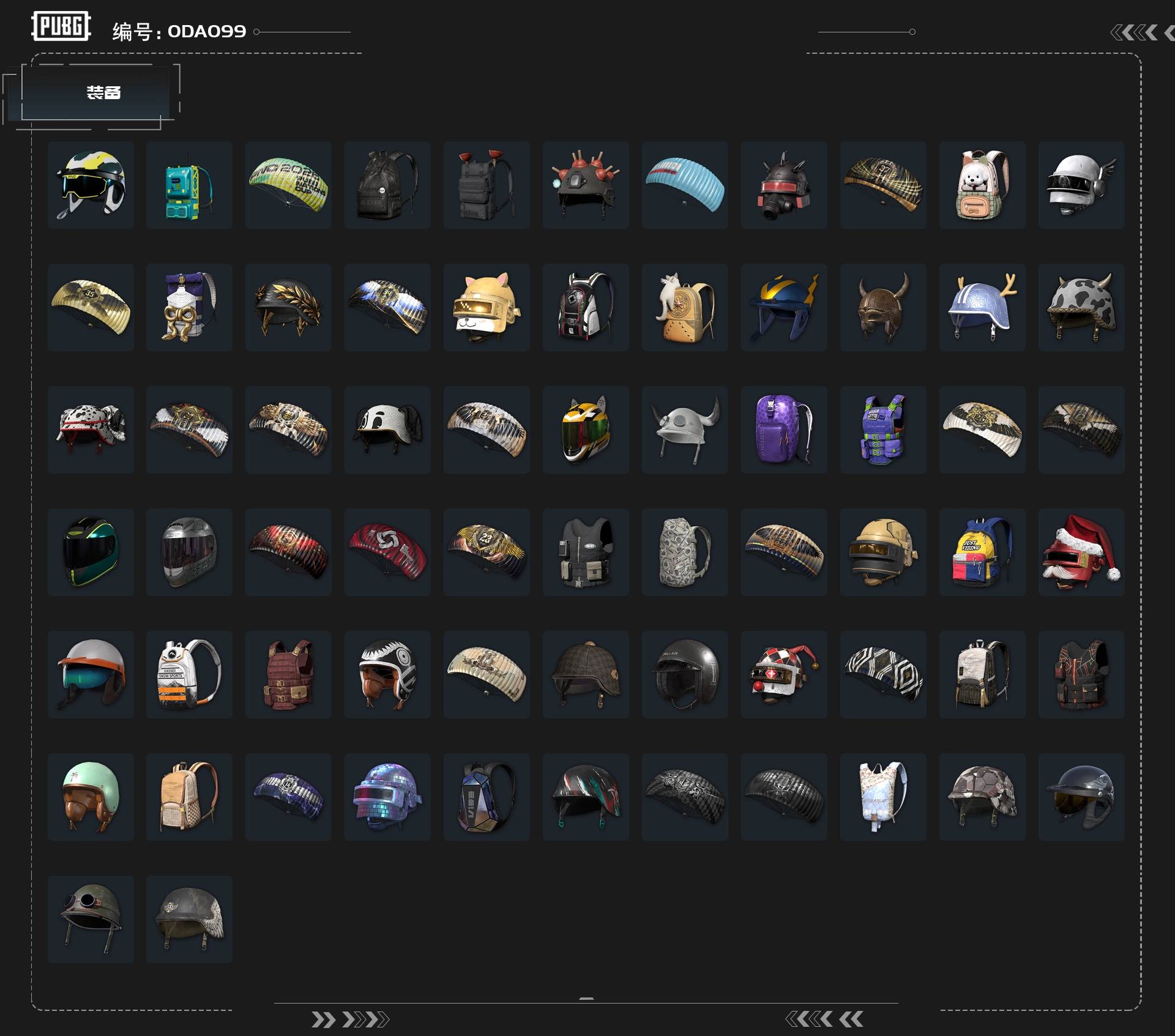Select the Shiba dog face helmet
This screenshot has height=1036, width=1175.
(487, 308)
